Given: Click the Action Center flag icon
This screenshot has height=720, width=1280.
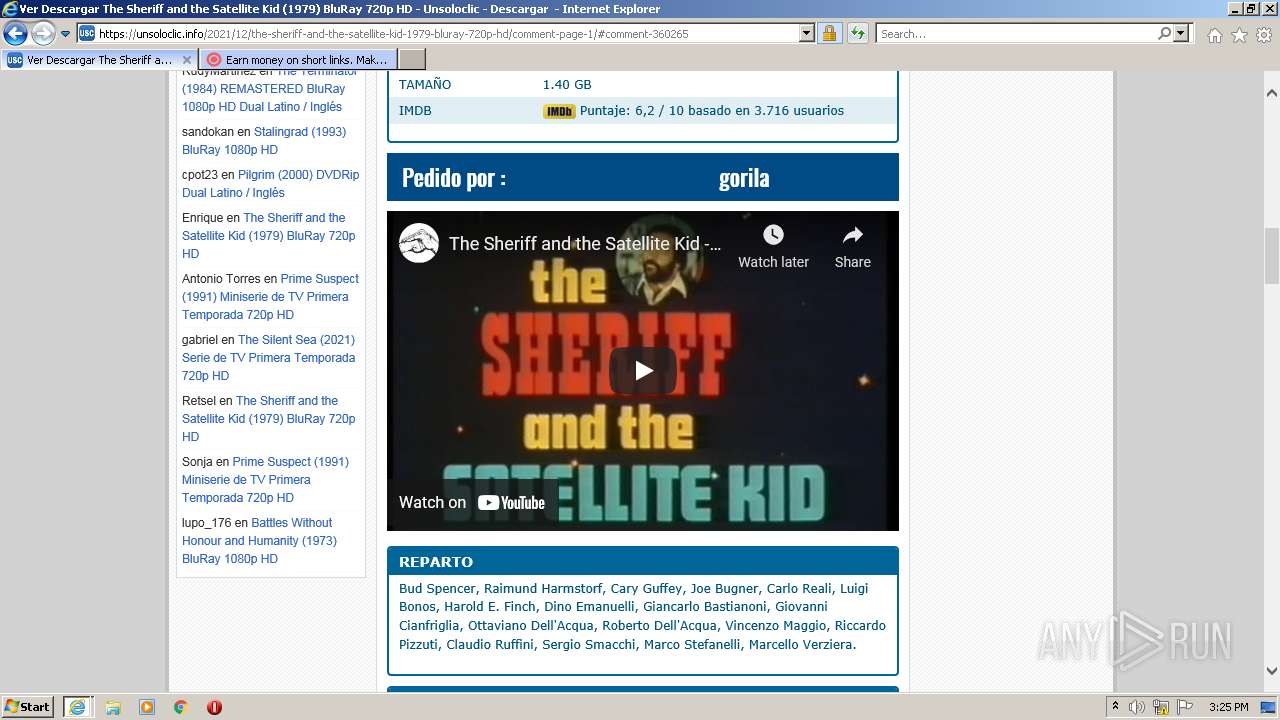Looking at the screenshot, I should pyautogui.click(x=1185, y=707).
